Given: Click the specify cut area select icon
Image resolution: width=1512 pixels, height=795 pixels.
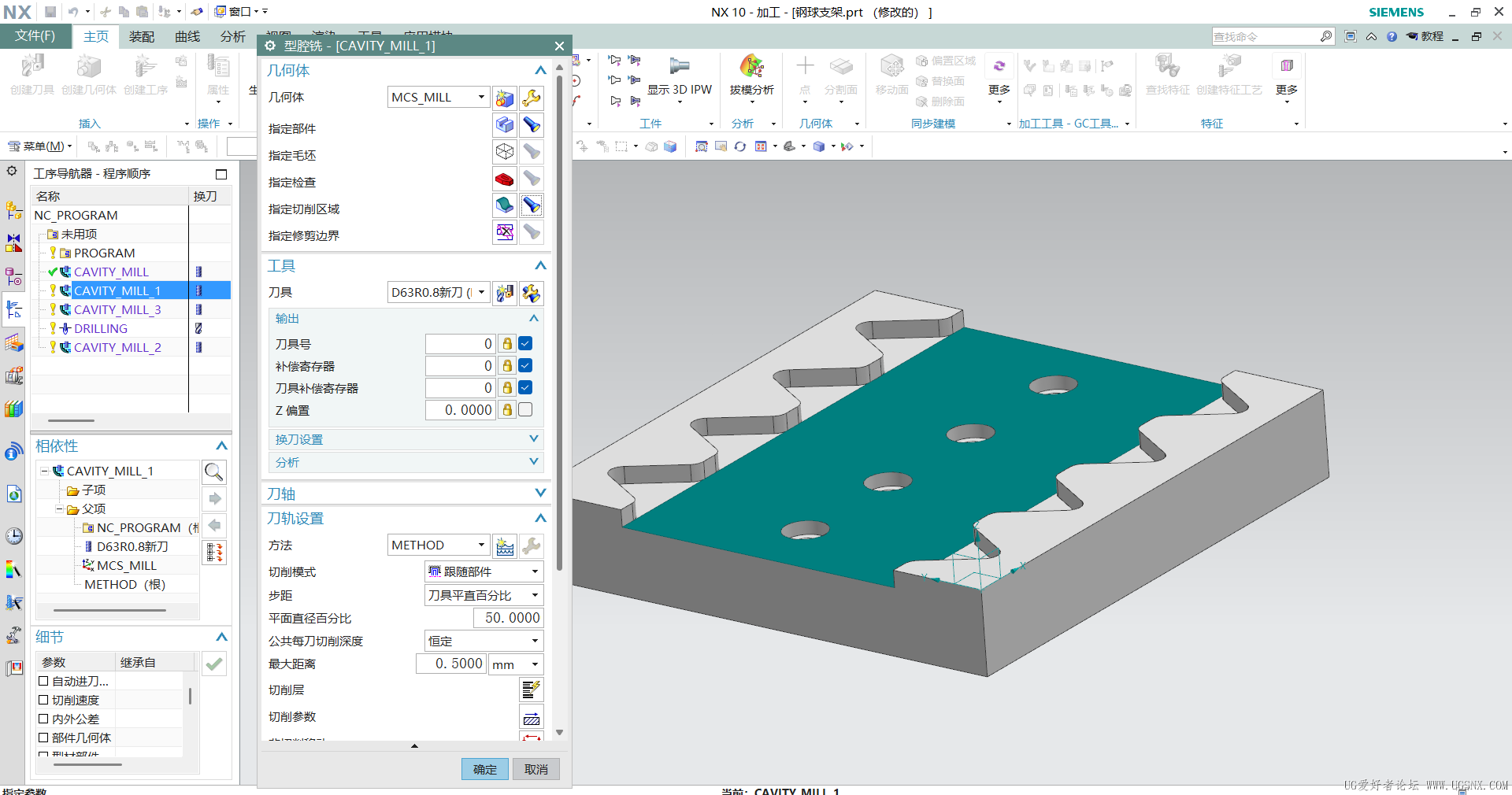Looking at the screenshot, I should pos(505,206).
